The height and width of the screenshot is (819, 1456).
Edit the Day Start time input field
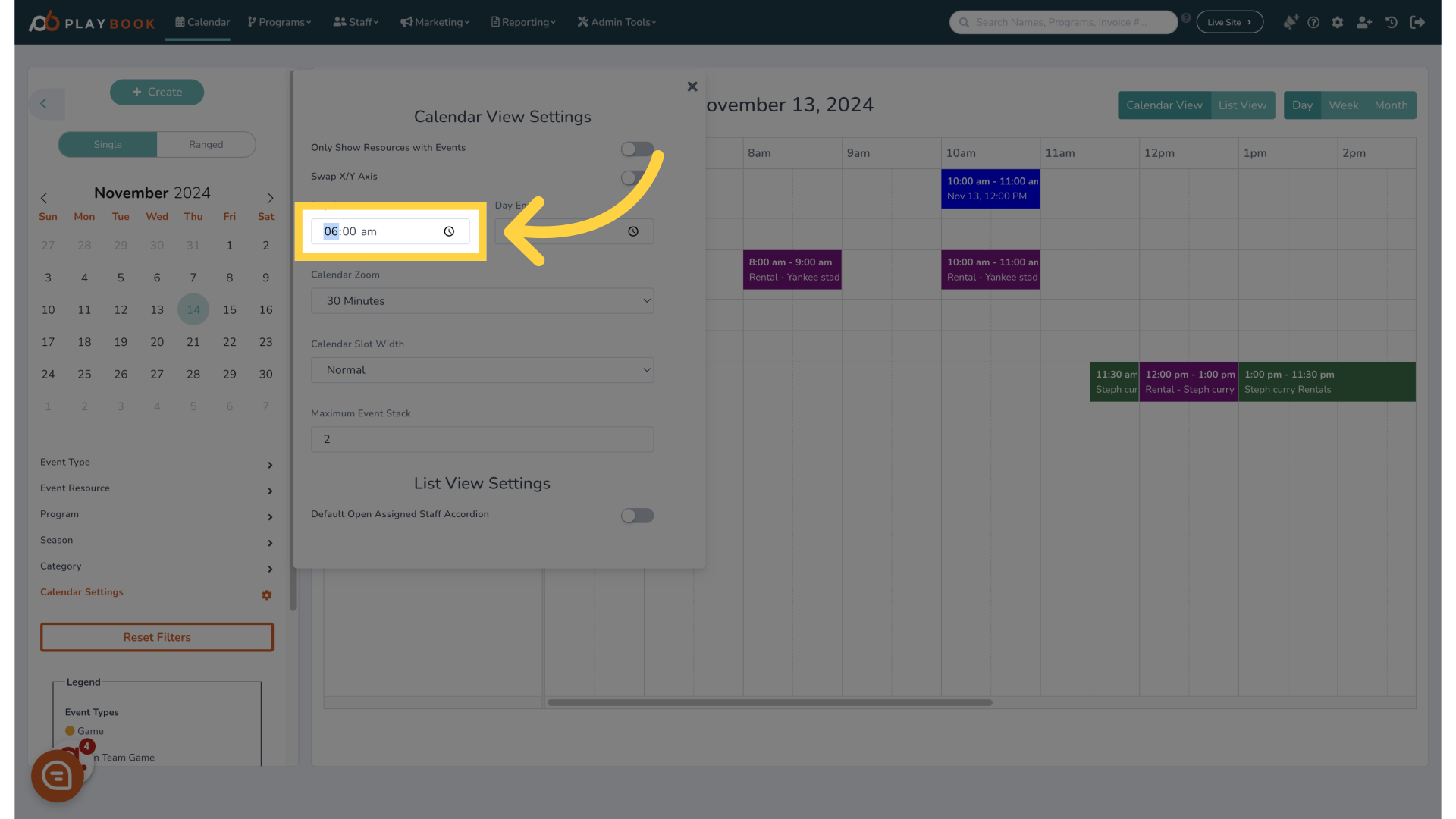(x=390, y=231)
